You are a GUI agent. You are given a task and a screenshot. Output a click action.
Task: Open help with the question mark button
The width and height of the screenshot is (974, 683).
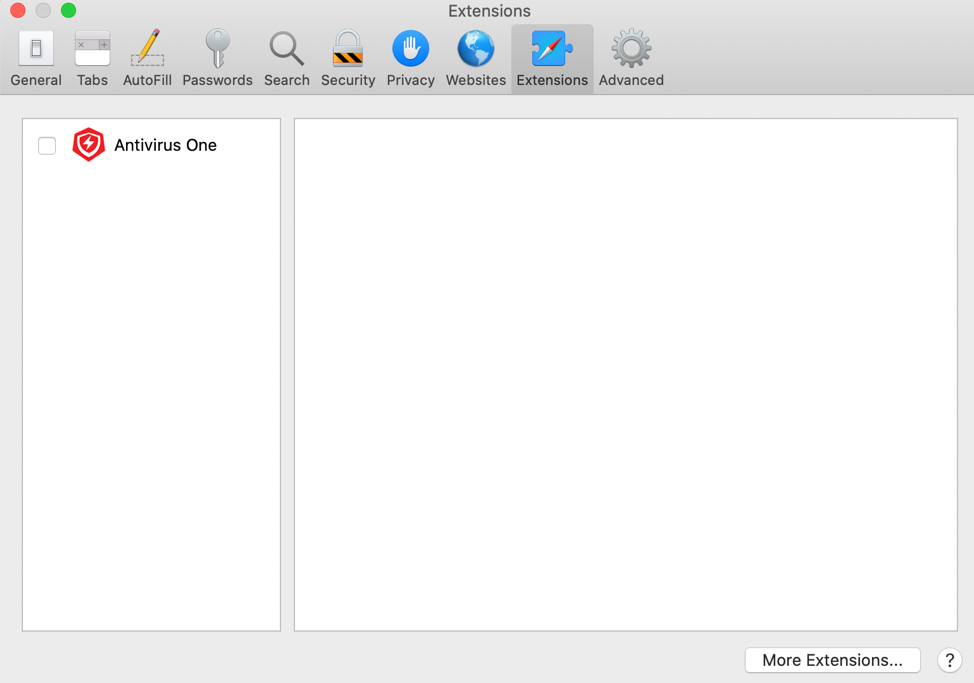[x=949, y=660]
